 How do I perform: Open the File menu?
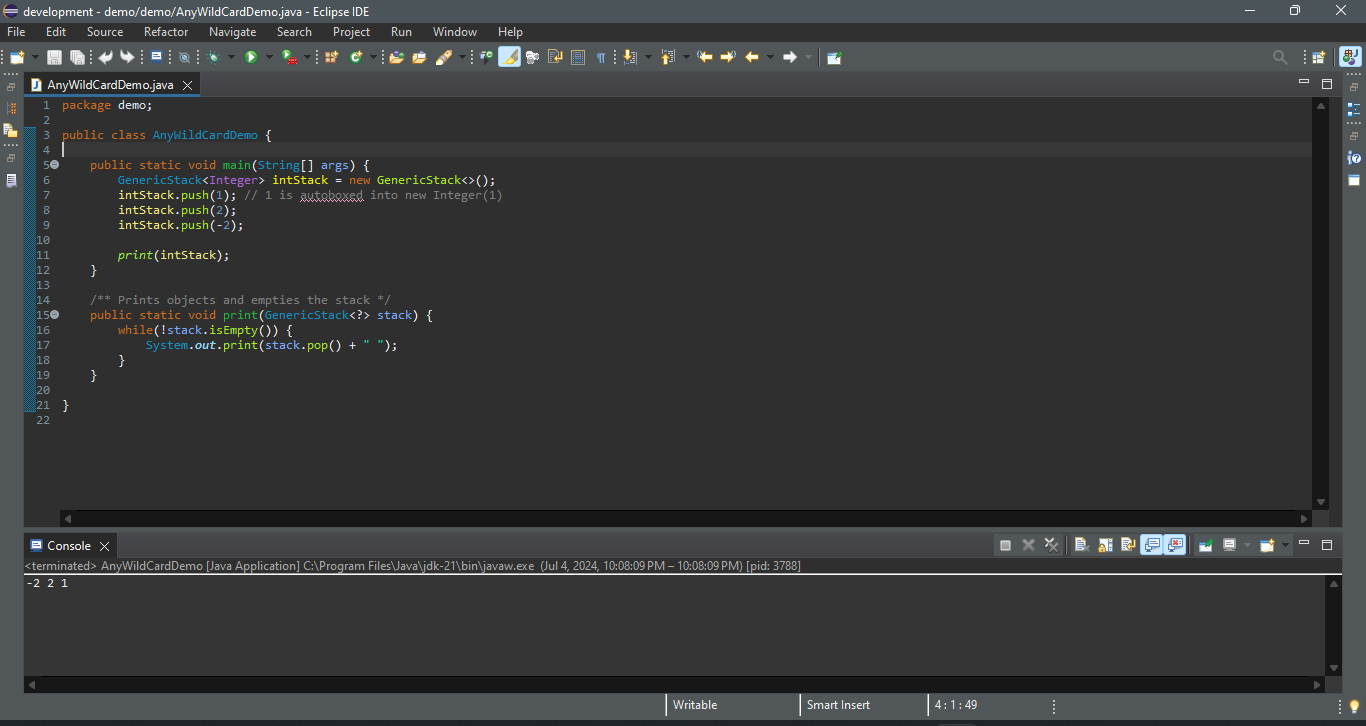coord(16,32)
